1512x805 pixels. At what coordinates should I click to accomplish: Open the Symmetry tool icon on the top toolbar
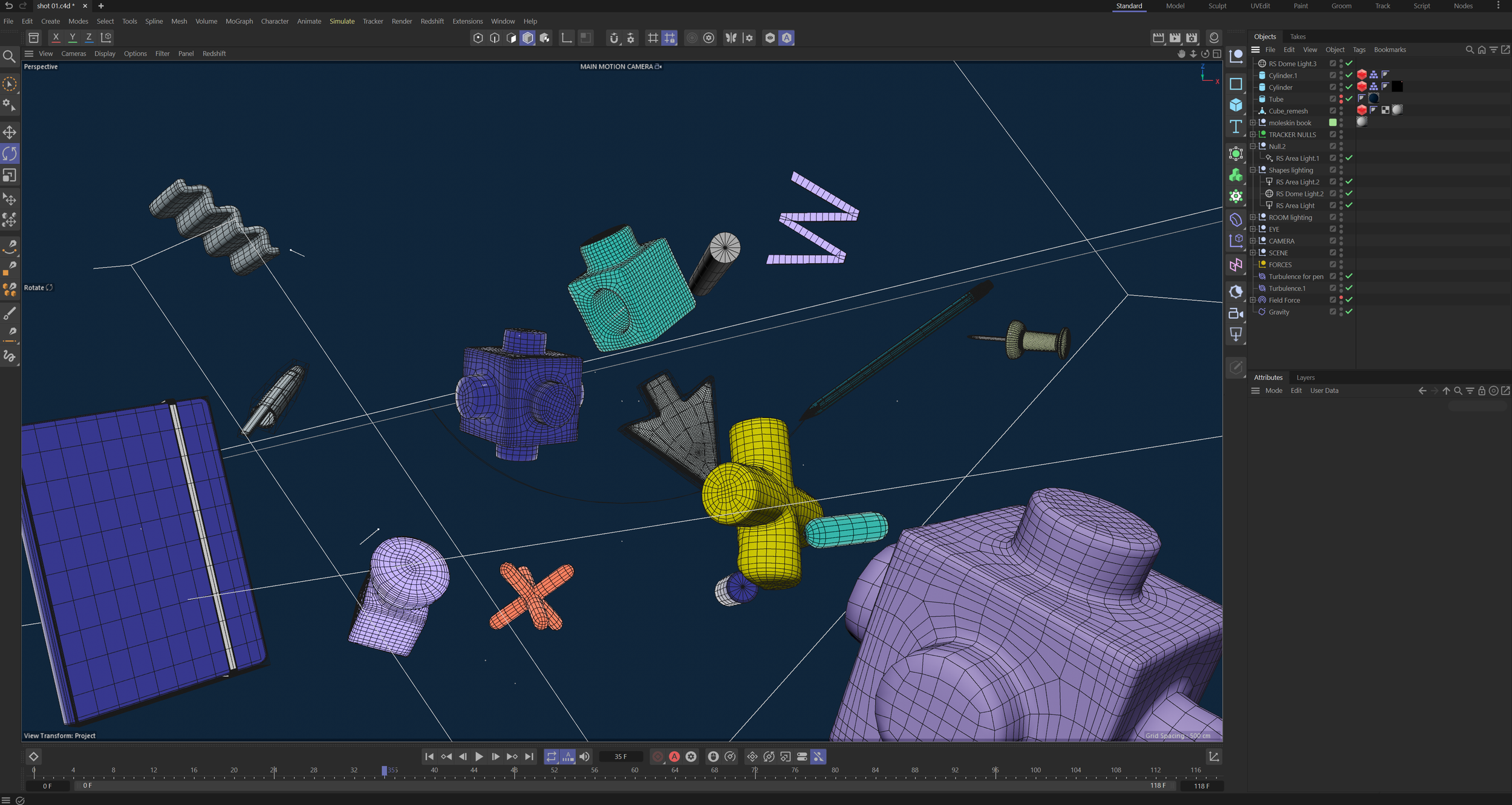tap(730, 37)
